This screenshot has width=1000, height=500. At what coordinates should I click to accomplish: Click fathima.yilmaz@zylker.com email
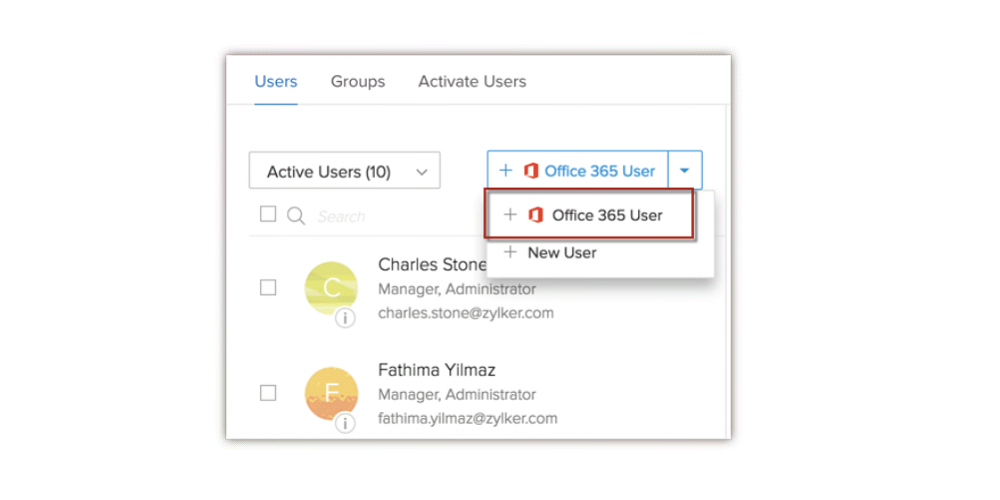[x=468, y=418]
